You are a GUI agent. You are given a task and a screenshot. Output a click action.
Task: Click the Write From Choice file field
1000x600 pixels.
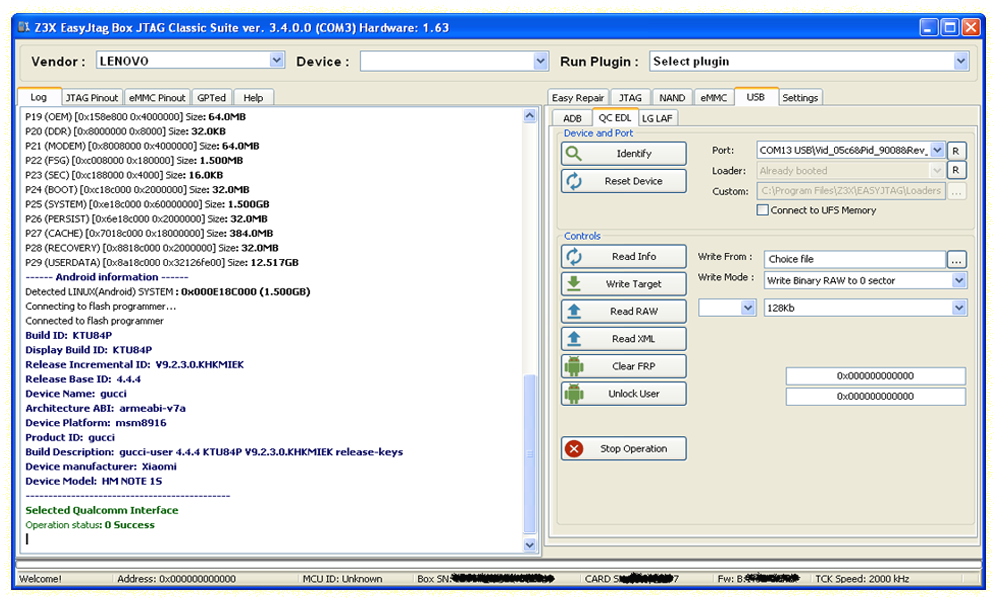[x=855, y=260]
